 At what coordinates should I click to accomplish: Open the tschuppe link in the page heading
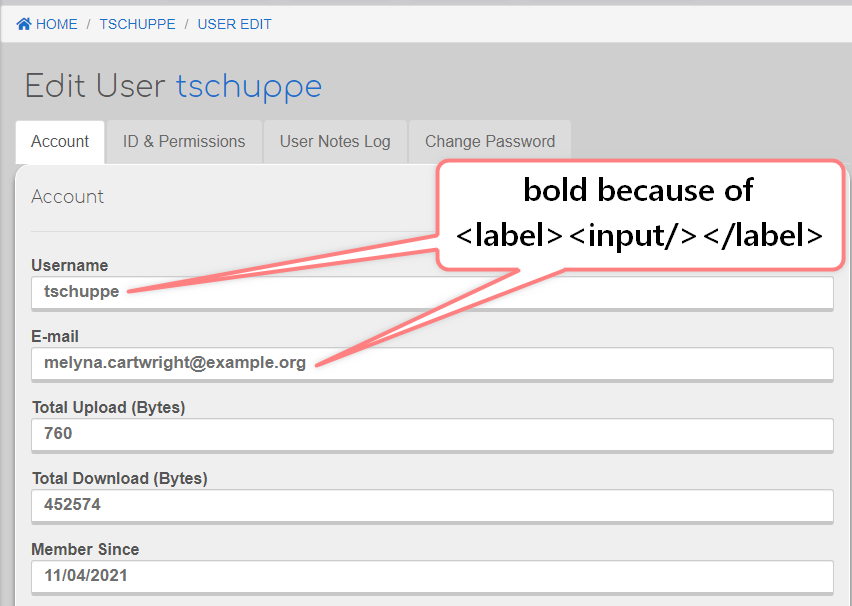(x=249, y=86)
